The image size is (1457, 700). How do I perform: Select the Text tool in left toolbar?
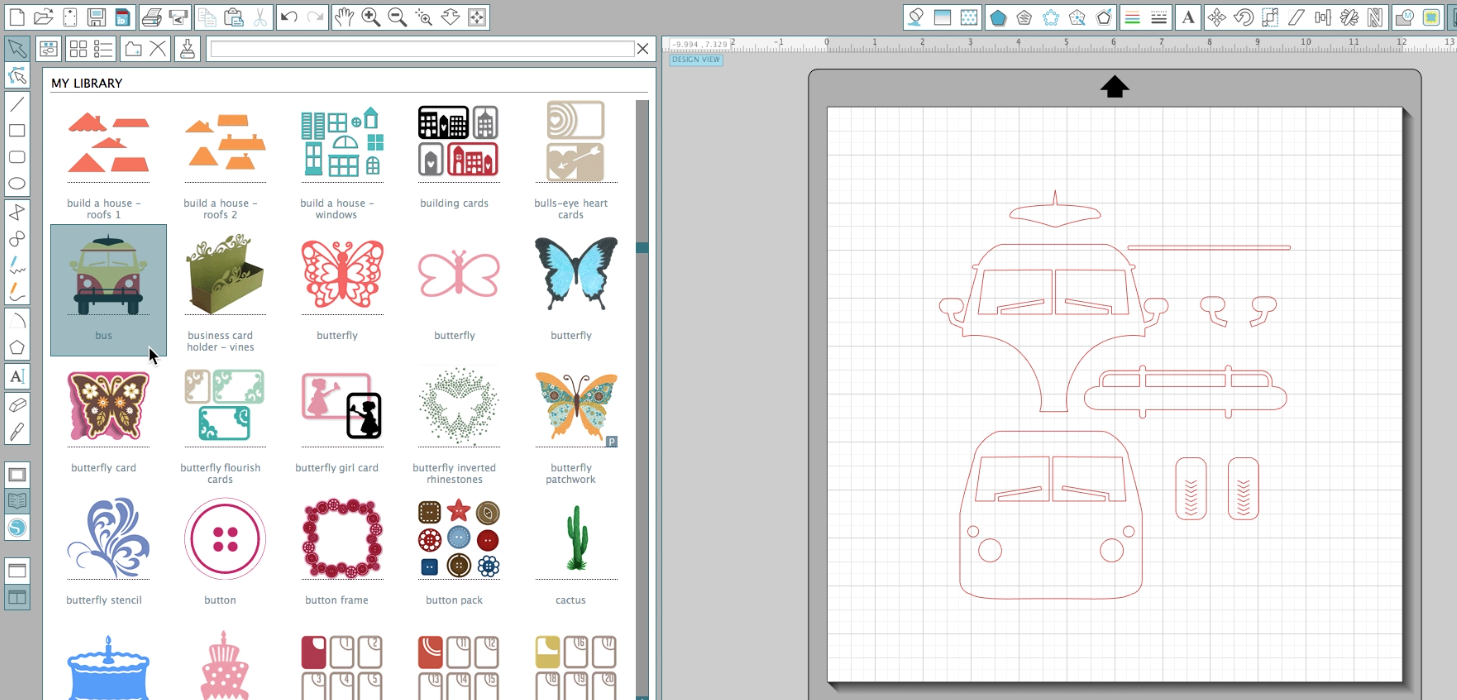[17, 377]
